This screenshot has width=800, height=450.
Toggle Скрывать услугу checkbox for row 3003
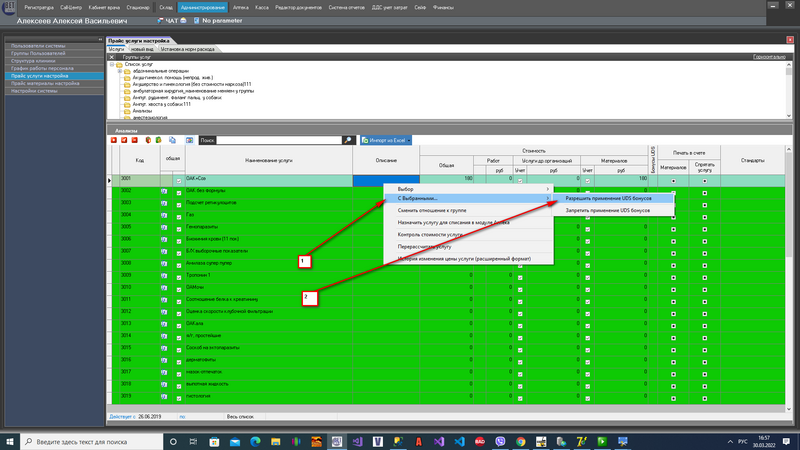tap(704, 202)
